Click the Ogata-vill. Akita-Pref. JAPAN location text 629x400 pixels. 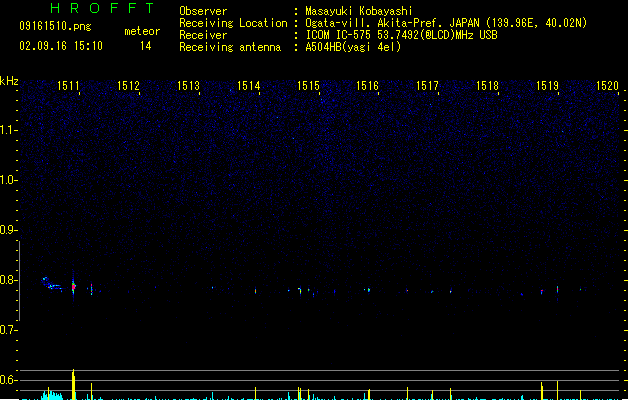pyautogui.click(x=446, y=23)
